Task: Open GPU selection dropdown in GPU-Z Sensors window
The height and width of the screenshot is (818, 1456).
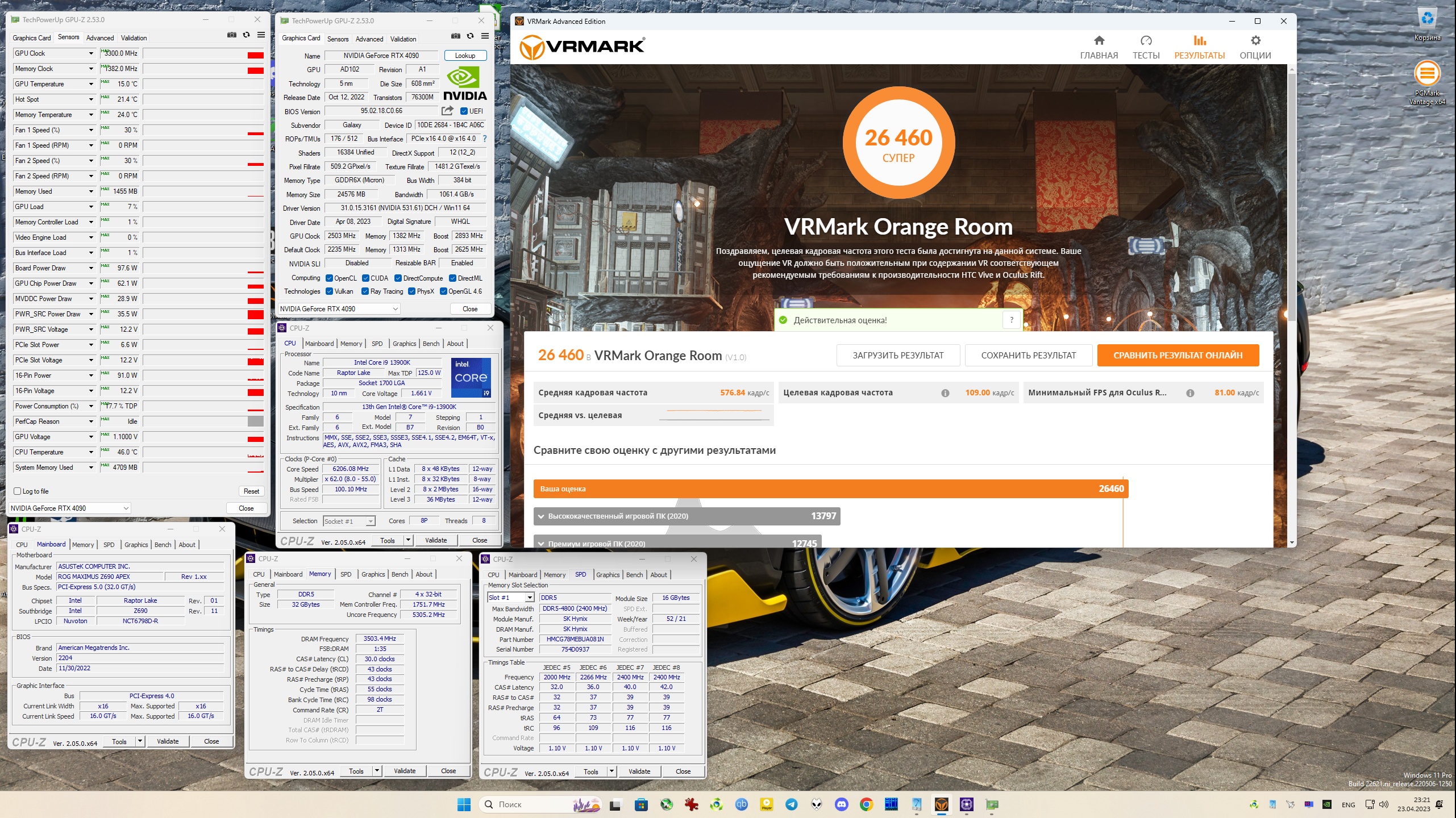Action: 70,508
